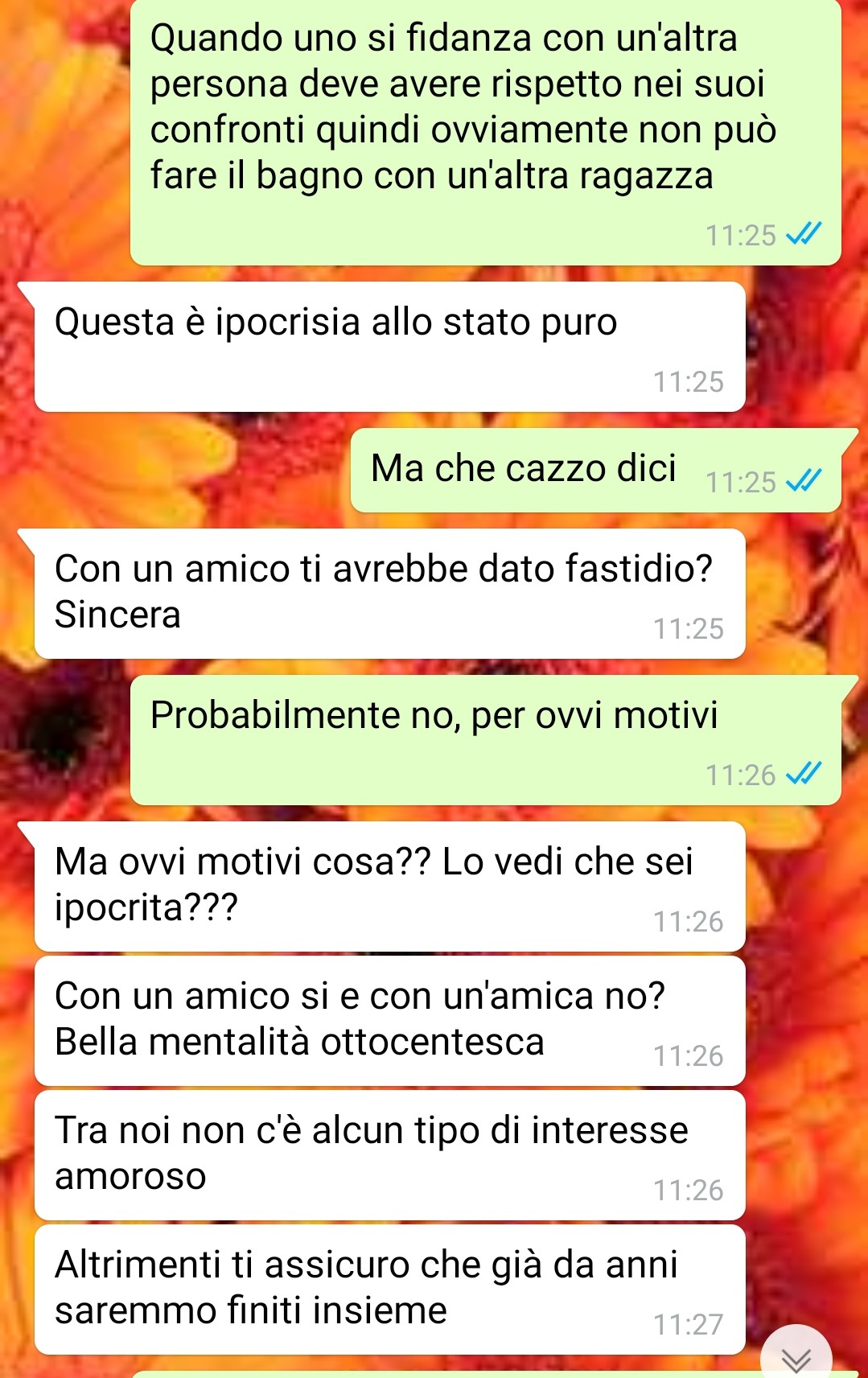Tap blue double check on 'Probabilmente no' message
The width and height of the screenshot is (868, 1378).
(x=804, y=774)
